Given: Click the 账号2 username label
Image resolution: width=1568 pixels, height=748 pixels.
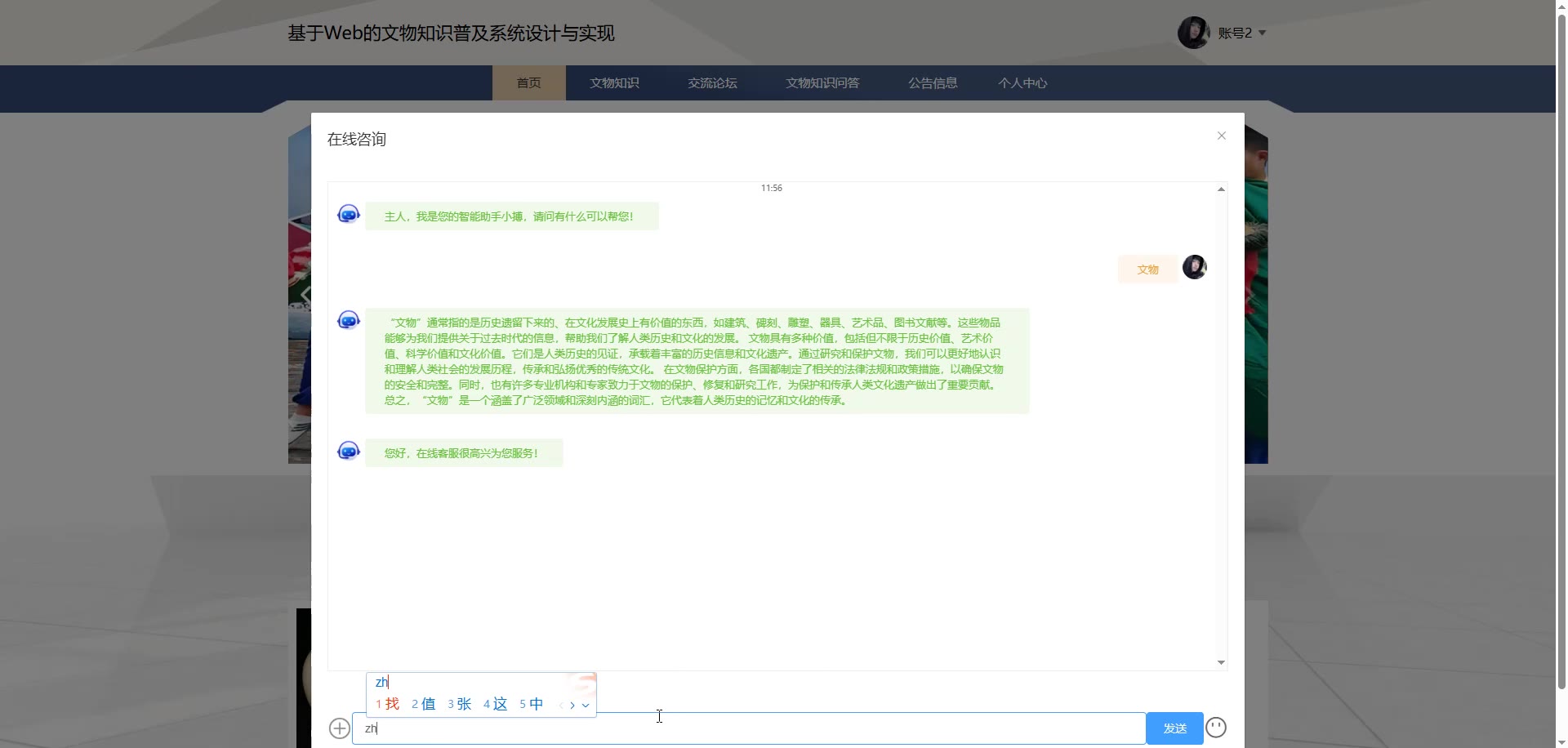Looking at the screenshot, I should tap(1235, 33).
